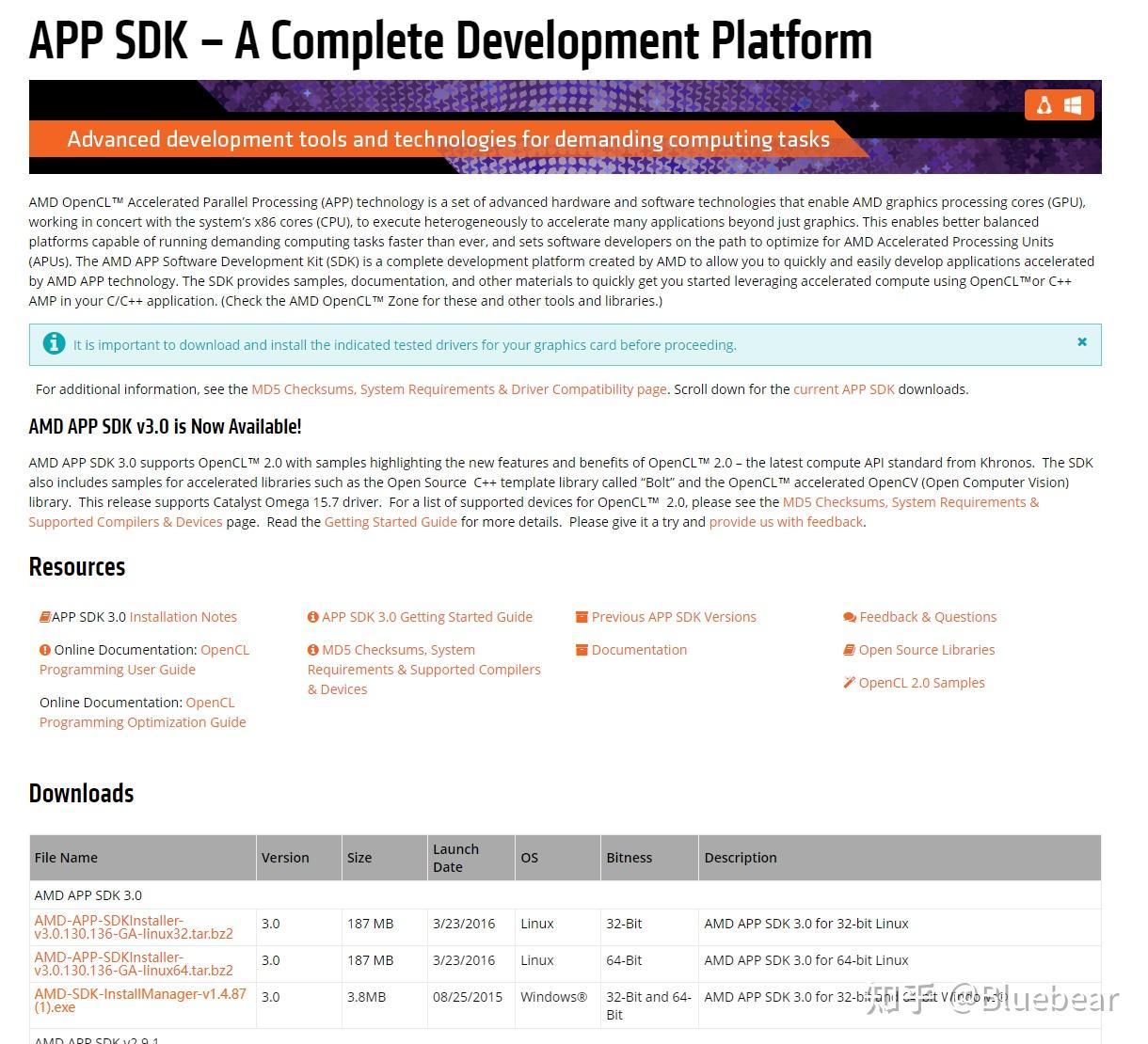Click the archive icon next to Documentation
Viewport: 1148px width, 1044px height.
pyautogui.click(x=582, y=649)
